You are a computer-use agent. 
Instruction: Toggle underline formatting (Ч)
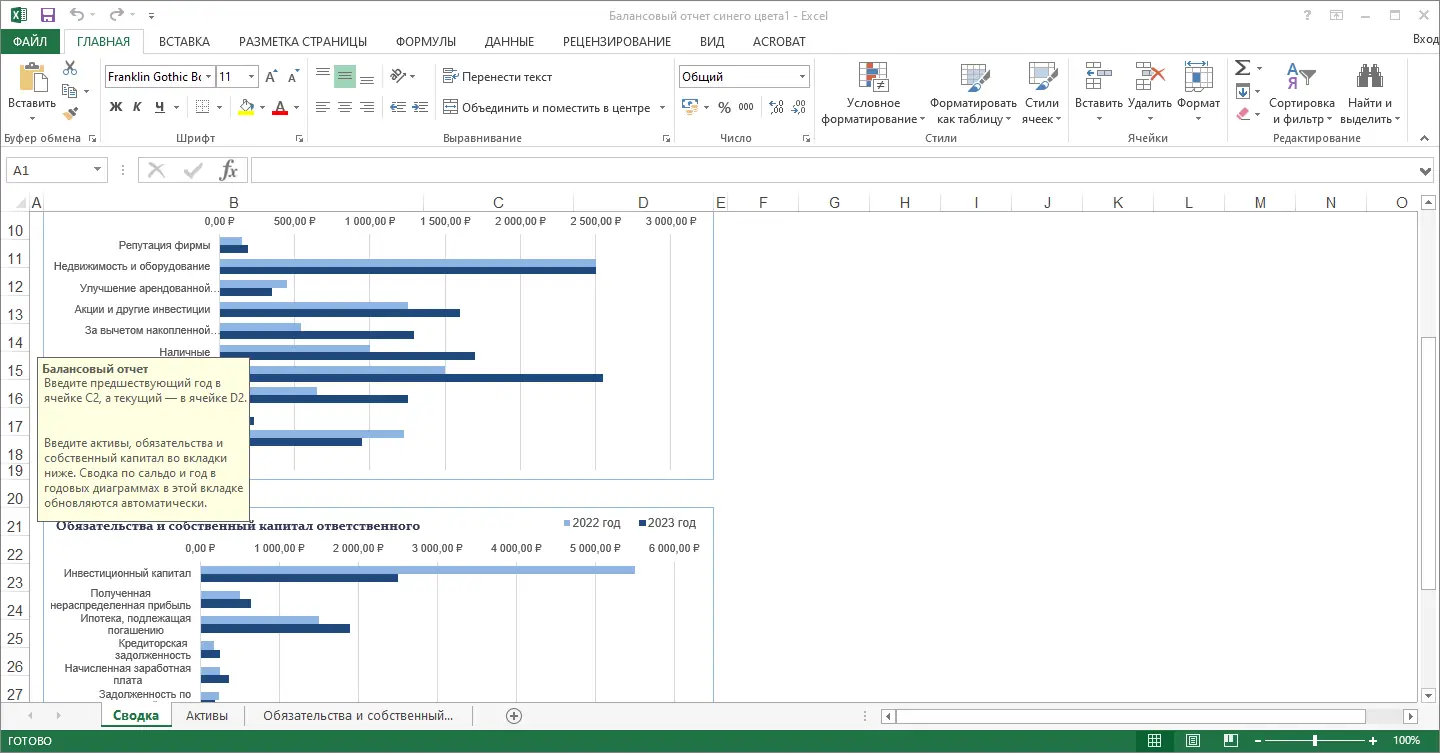(159, 107)
